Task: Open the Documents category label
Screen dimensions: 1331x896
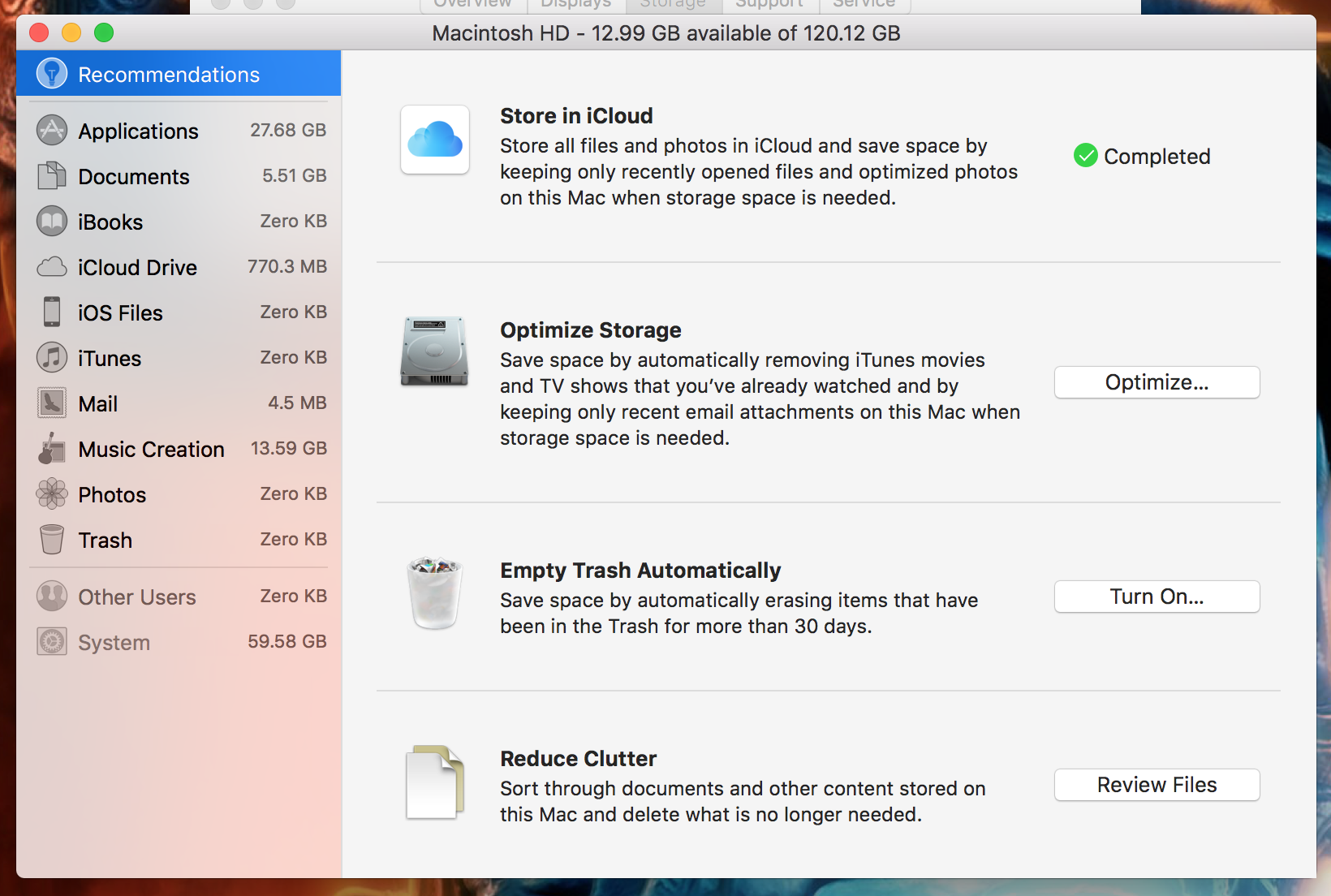Action: [x=134, y=177]
